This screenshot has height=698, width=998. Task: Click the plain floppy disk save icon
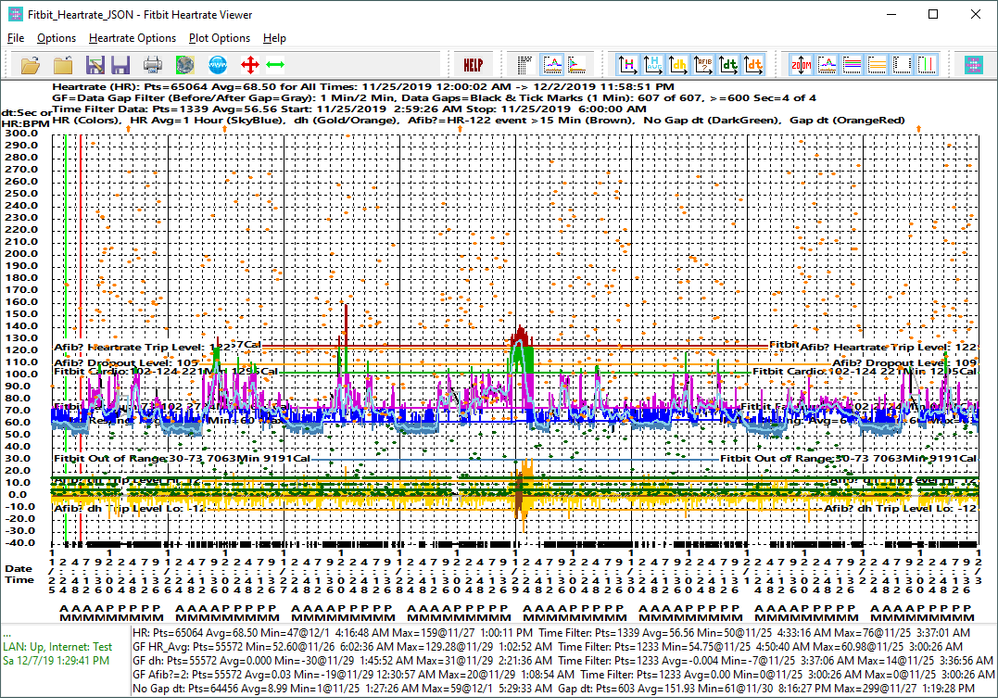pyautogui.click(x=120, y=65)
